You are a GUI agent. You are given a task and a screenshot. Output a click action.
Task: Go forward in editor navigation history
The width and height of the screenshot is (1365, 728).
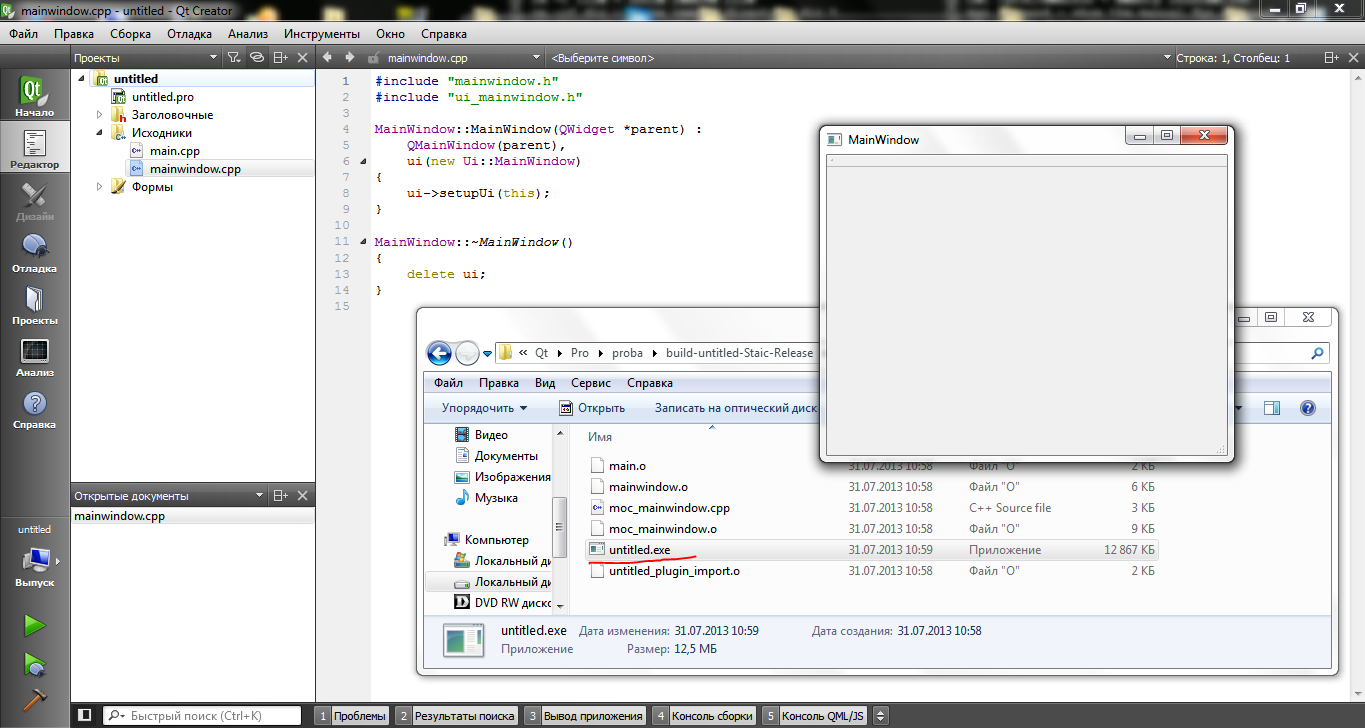pos(351,58)
